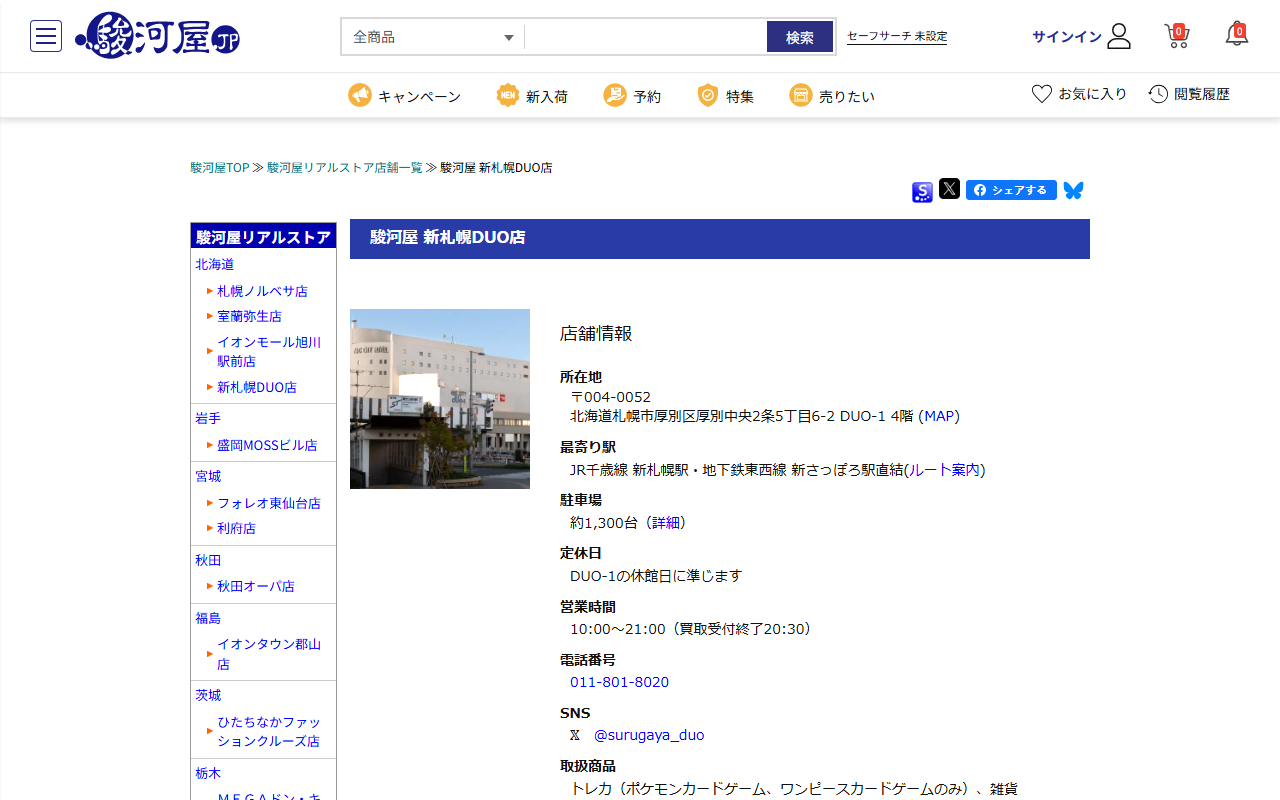Open the キャンペーン menu item

(x=419, y=97)
